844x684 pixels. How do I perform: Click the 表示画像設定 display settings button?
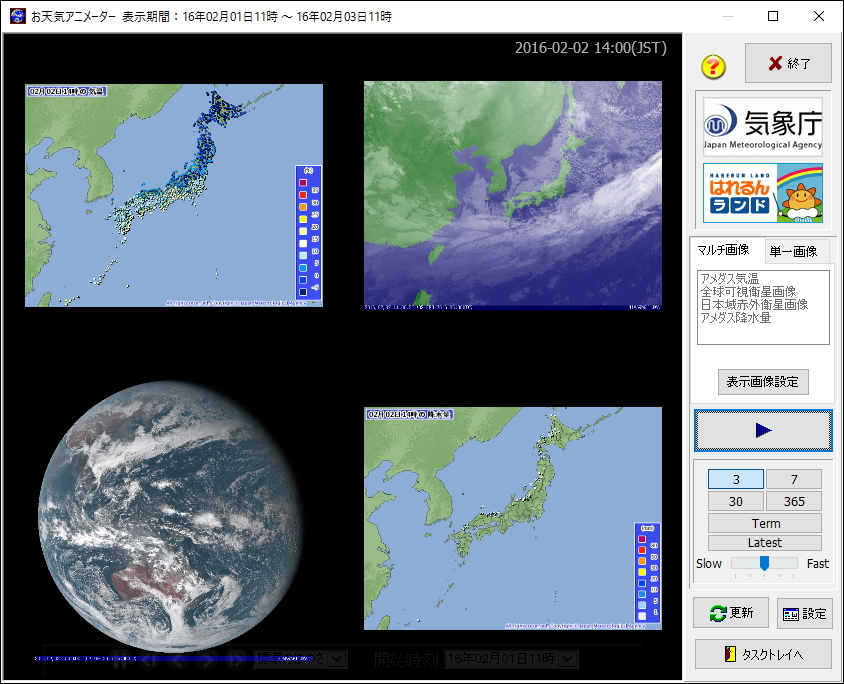(x=763, y=382)
